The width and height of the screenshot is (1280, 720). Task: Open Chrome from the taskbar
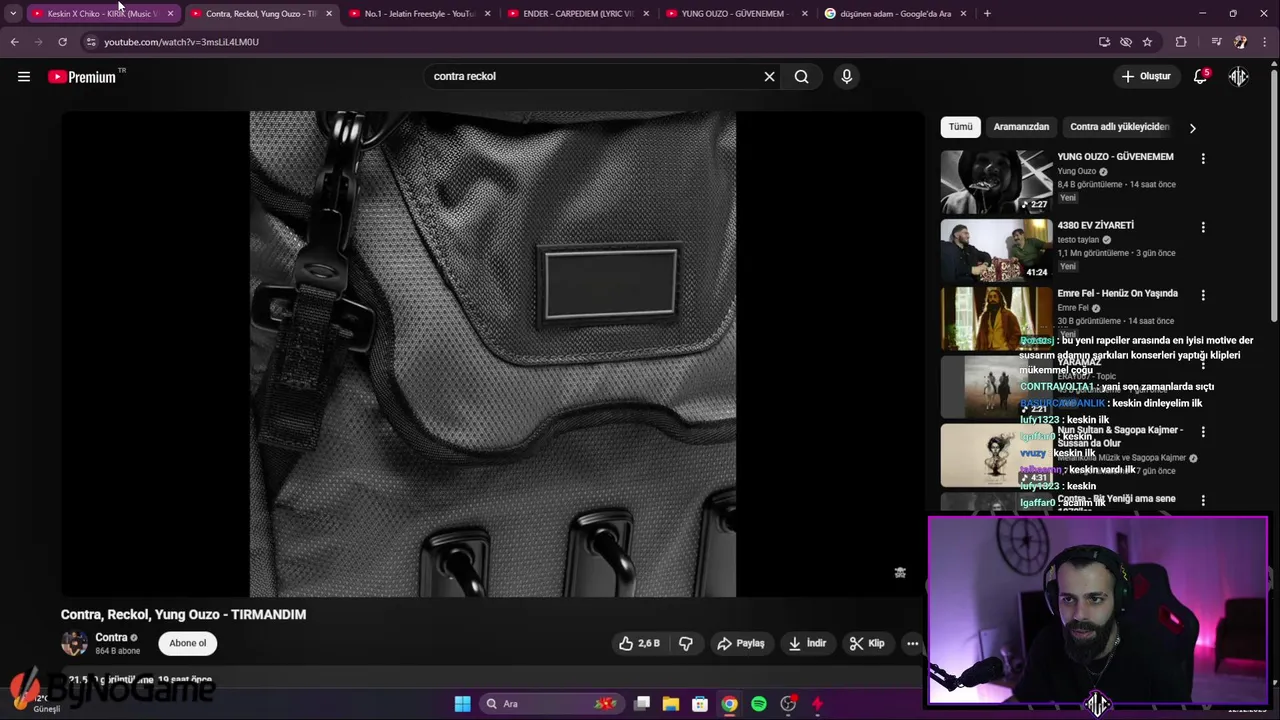click(729, 704)
